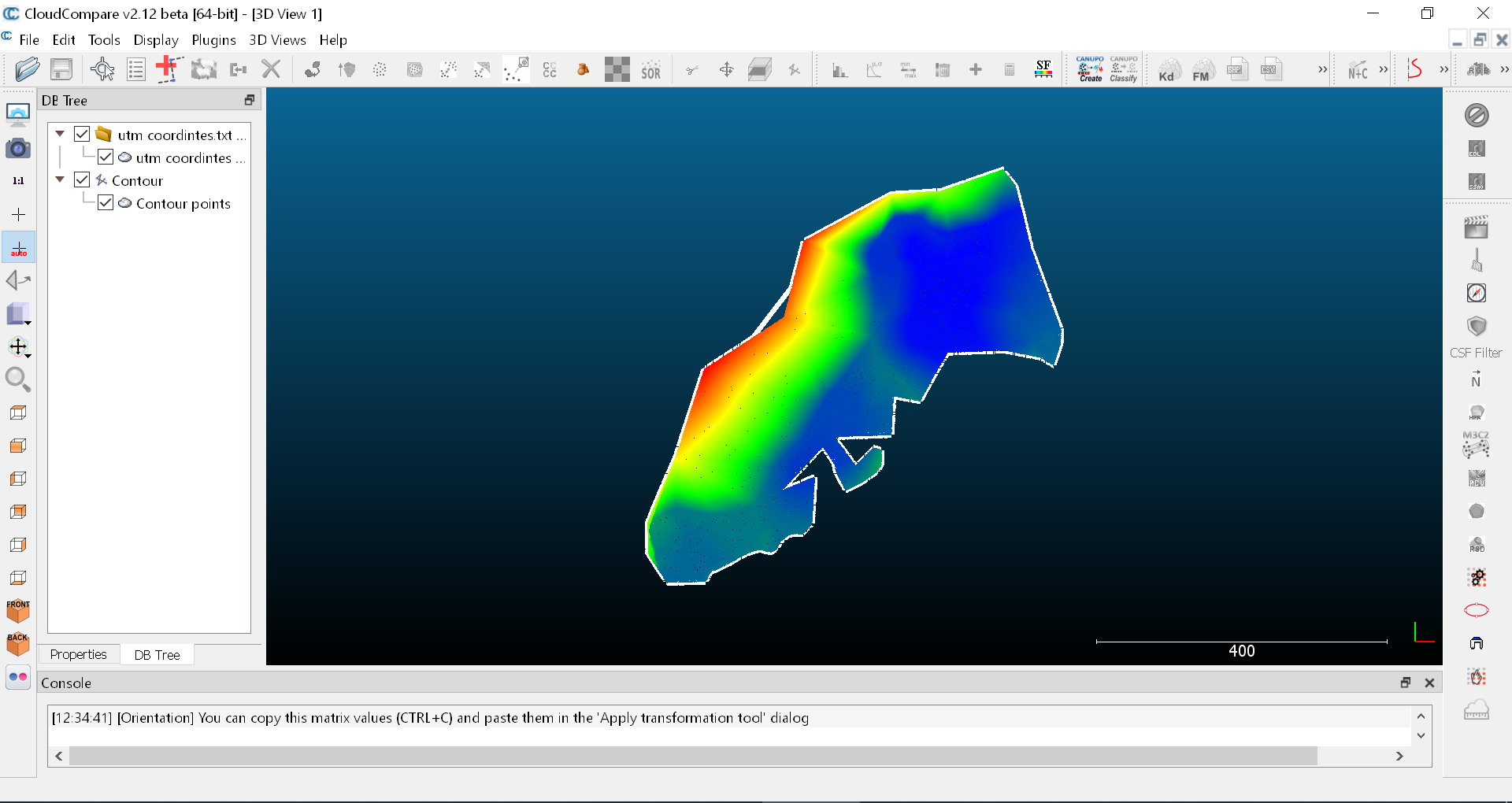Close the Console panel
The height and width of the screenshot is (803, 1512).
coord(1429,683)
